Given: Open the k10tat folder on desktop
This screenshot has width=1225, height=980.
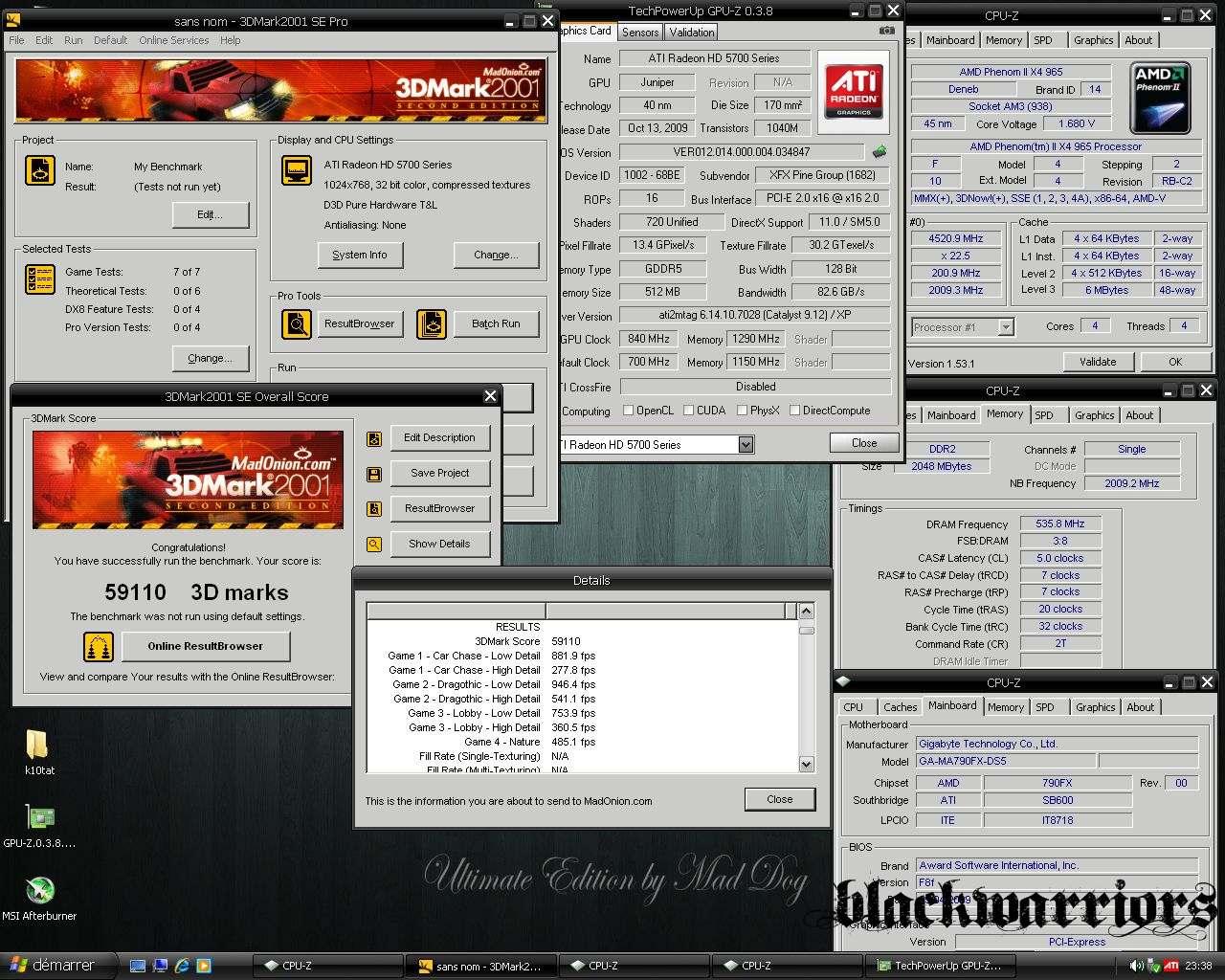Looking at the screenshot, I should (x=38, y=751).
